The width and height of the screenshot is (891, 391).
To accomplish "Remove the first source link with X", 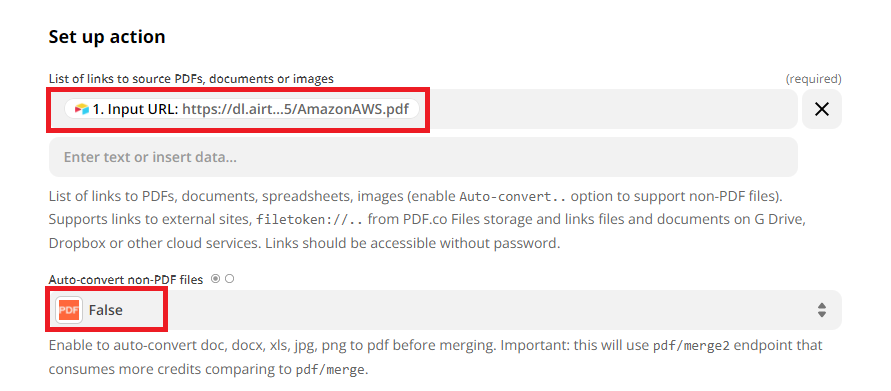I will [x=822, y=109].
